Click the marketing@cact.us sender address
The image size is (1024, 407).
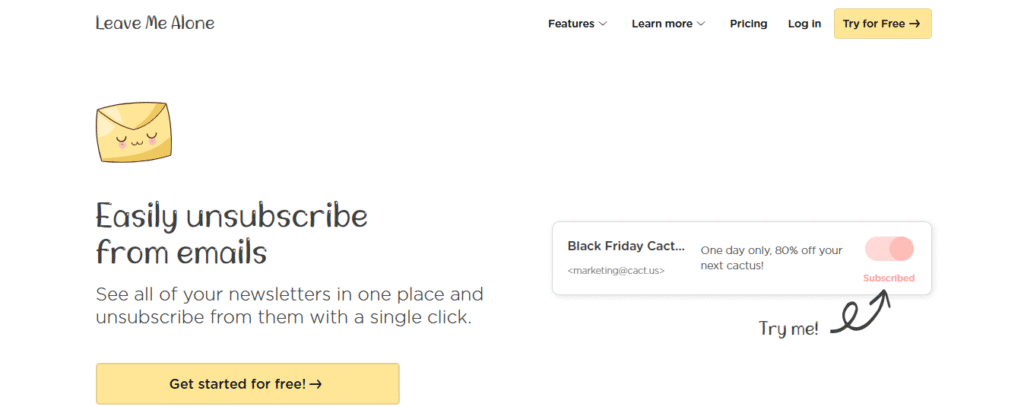tap(616, 270)
